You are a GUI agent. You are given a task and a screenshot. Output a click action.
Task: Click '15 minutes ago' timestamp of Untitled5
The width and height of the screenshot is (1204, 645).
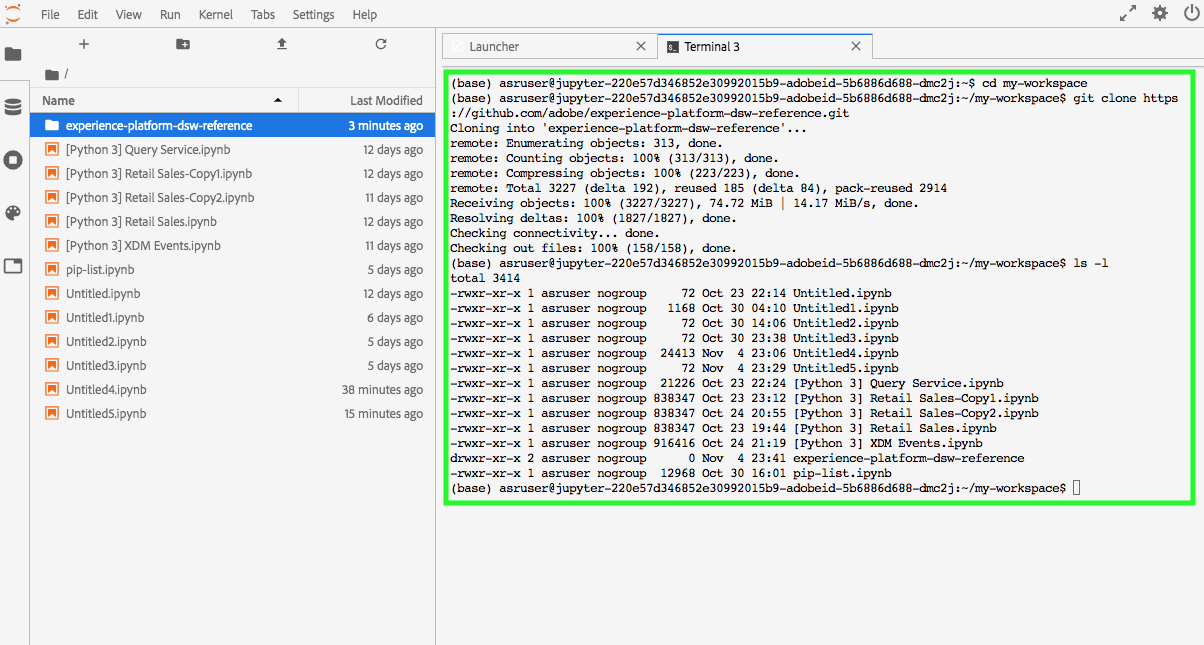pos(384,414)
